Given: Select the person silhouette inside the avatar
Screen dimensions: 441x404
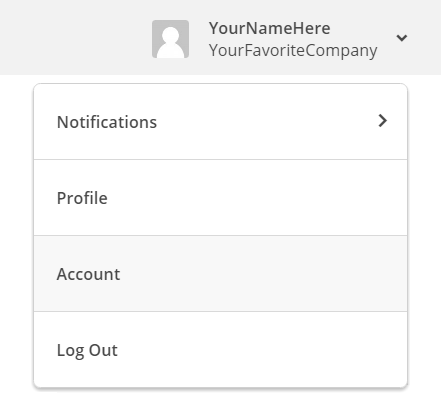Looking at the screenshot, I should click(x=170, y=42).
